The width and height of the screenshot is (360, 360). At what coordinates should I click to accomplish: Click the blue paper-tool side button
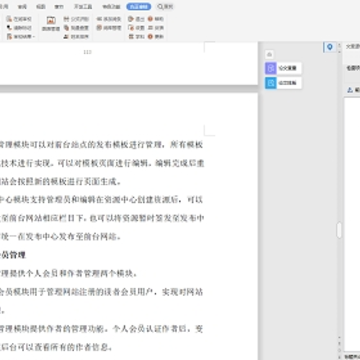click(283, 83)
